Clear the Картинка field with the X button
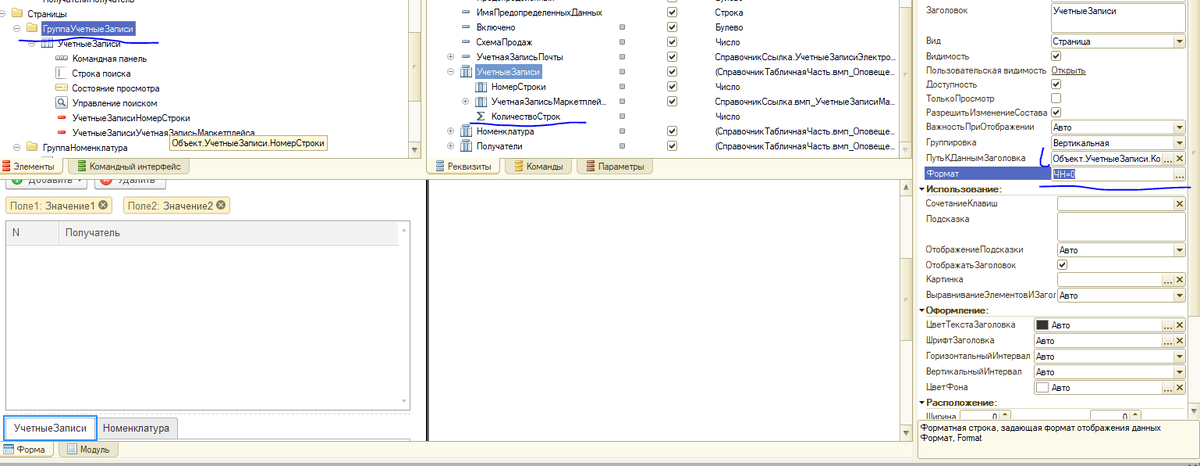Image resolution: width=1200 pixels, height=466 pixels. click(x=1179, y=280)
